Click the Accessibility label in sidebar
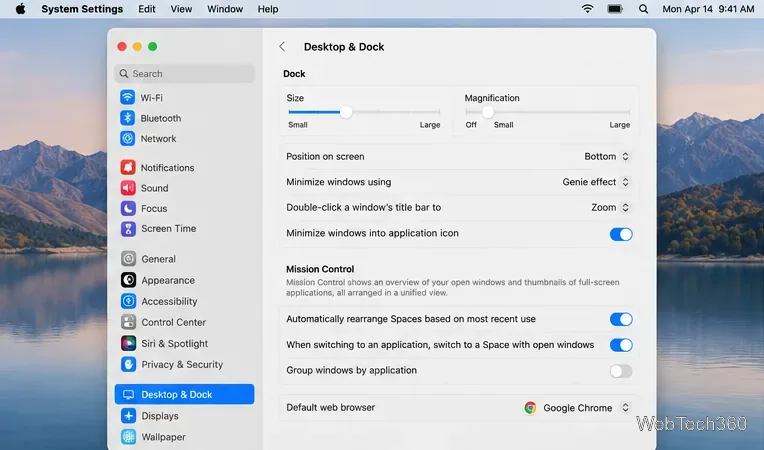 click(169, 301)
